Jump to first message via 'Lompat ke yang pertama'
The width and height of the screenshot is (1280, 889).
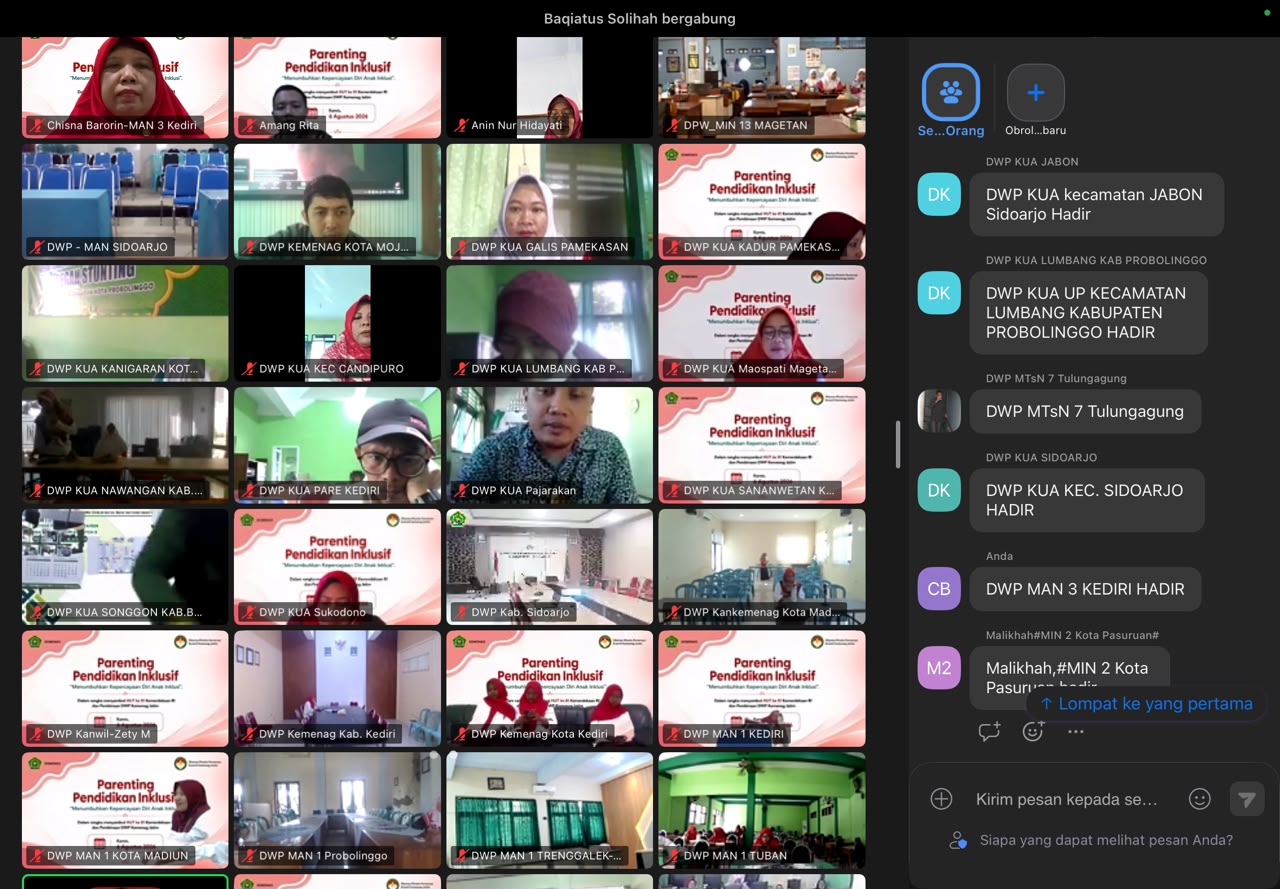click(x=1146, y=704)
